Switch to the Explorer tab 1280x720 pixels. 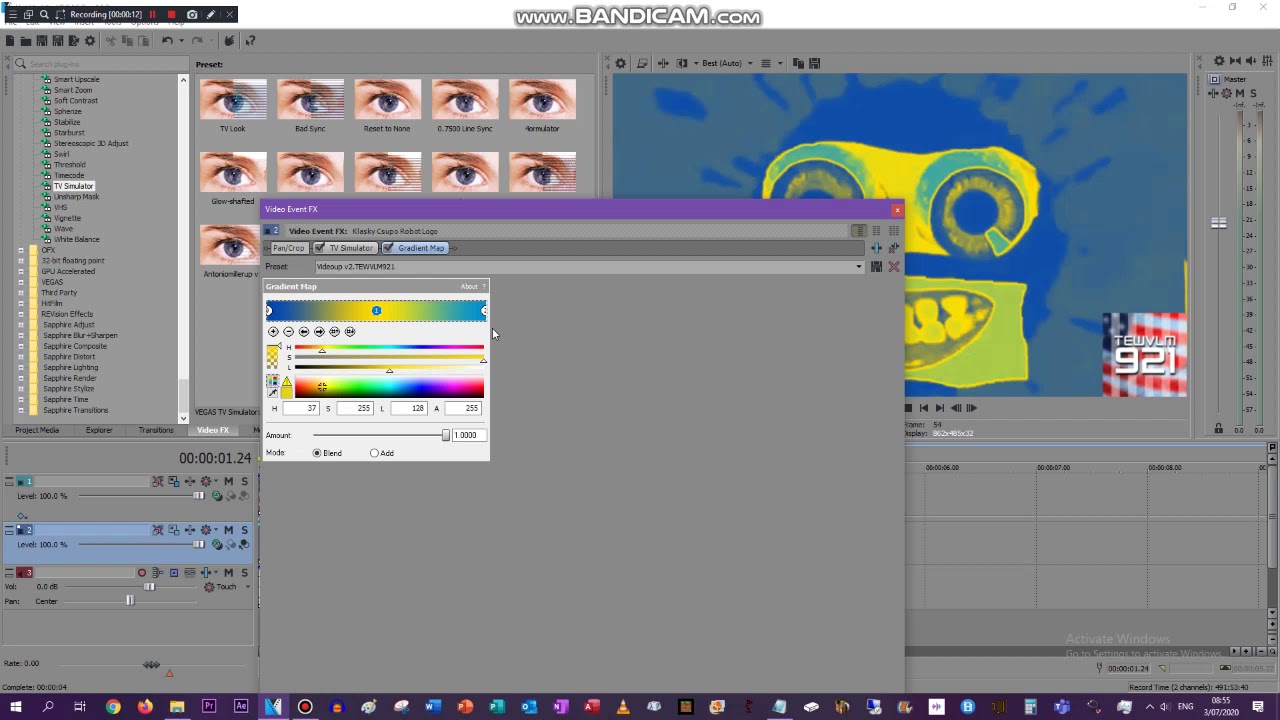(x=99, y=430)
